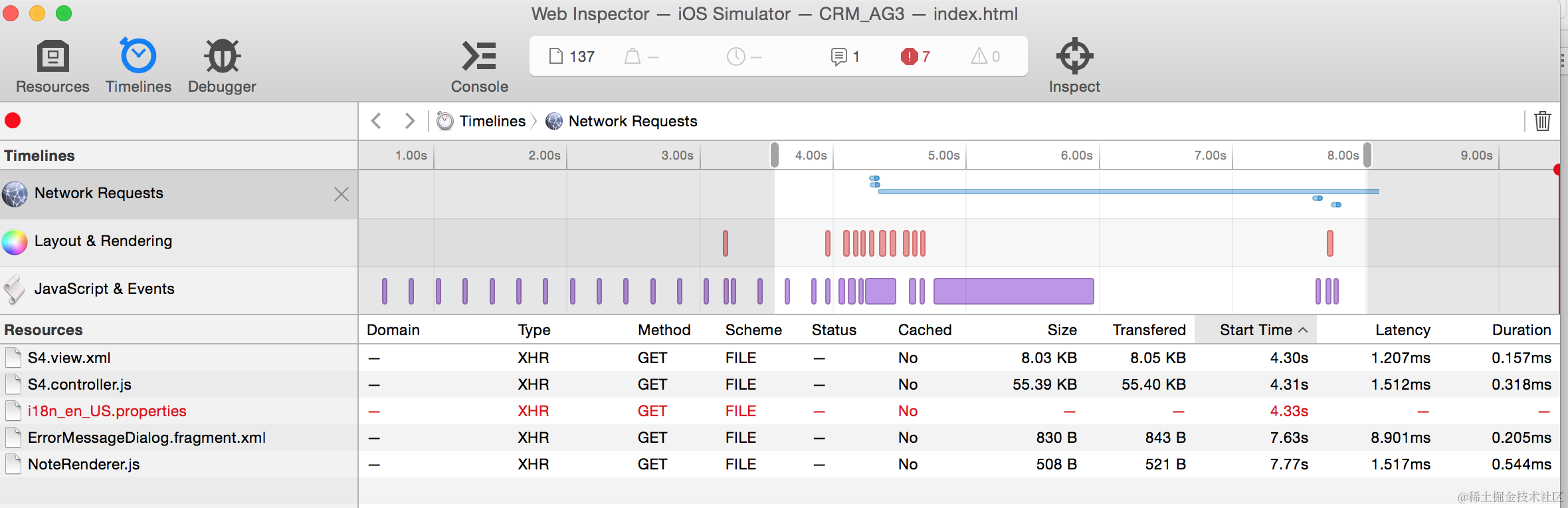Open the Resources panel

[x=52, y=66]
